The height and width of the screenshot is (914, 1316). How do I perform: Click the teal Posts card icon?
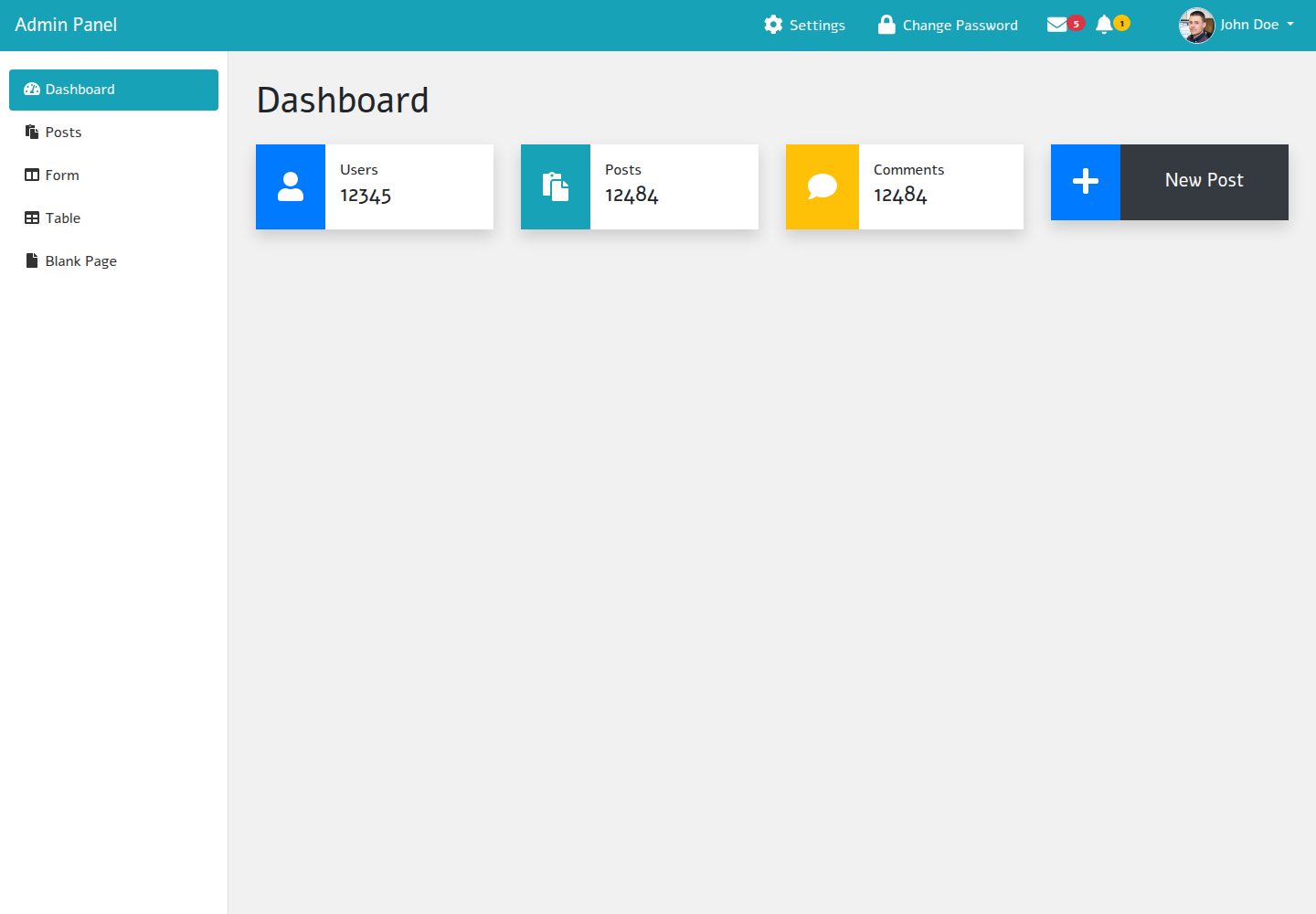click(556, 186)
